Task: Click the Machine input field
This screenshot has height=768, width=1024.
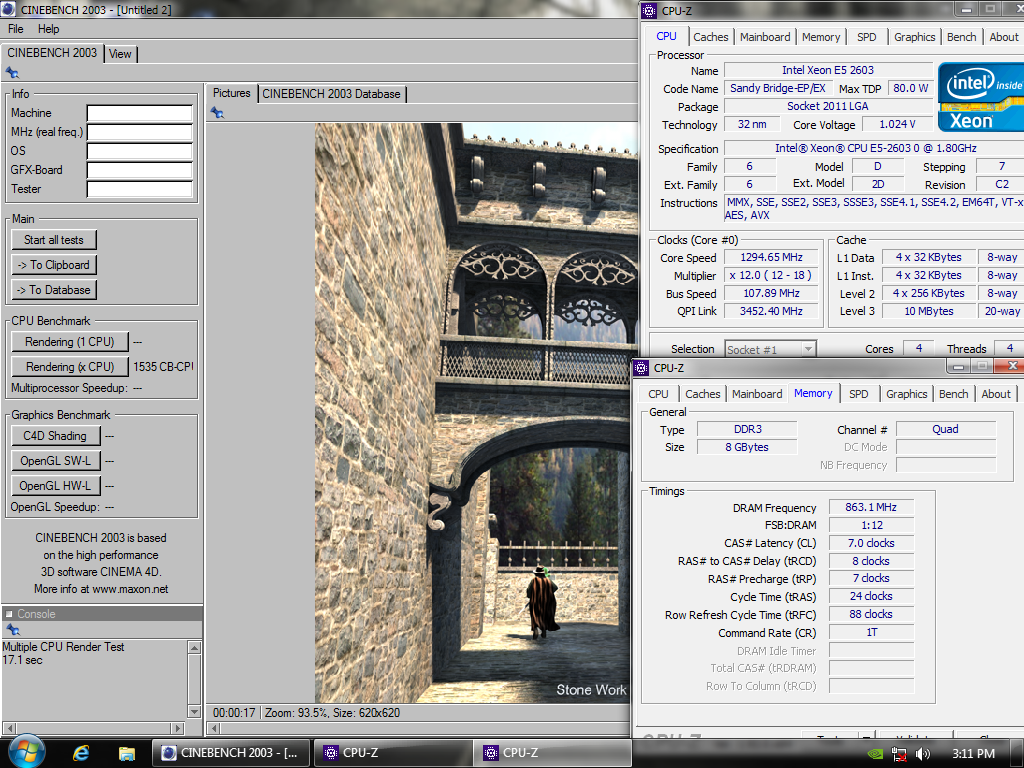Action: tap(140, 114)
